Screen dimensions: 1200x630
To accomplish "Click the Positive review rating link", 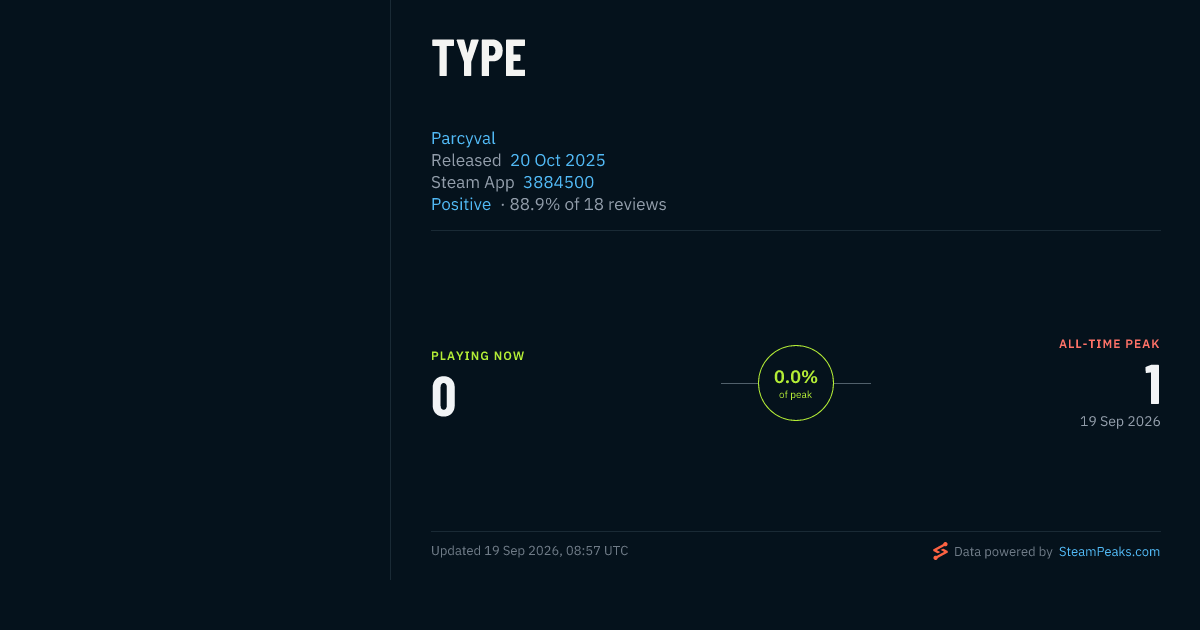I will point(461,204).
